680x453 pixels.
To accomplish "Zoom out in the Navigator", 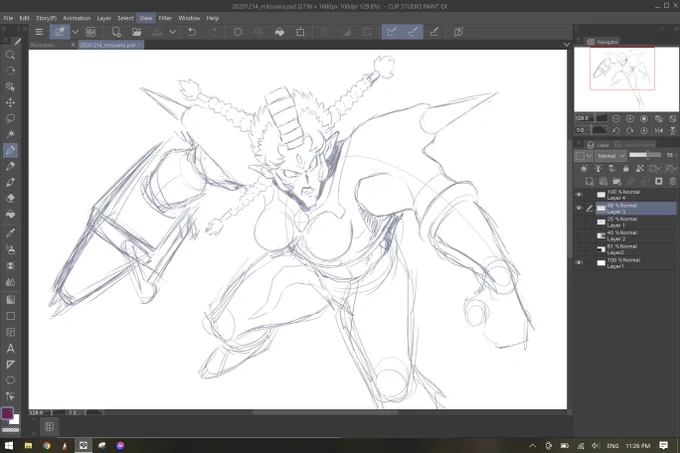I will click(x=616, y=119).
